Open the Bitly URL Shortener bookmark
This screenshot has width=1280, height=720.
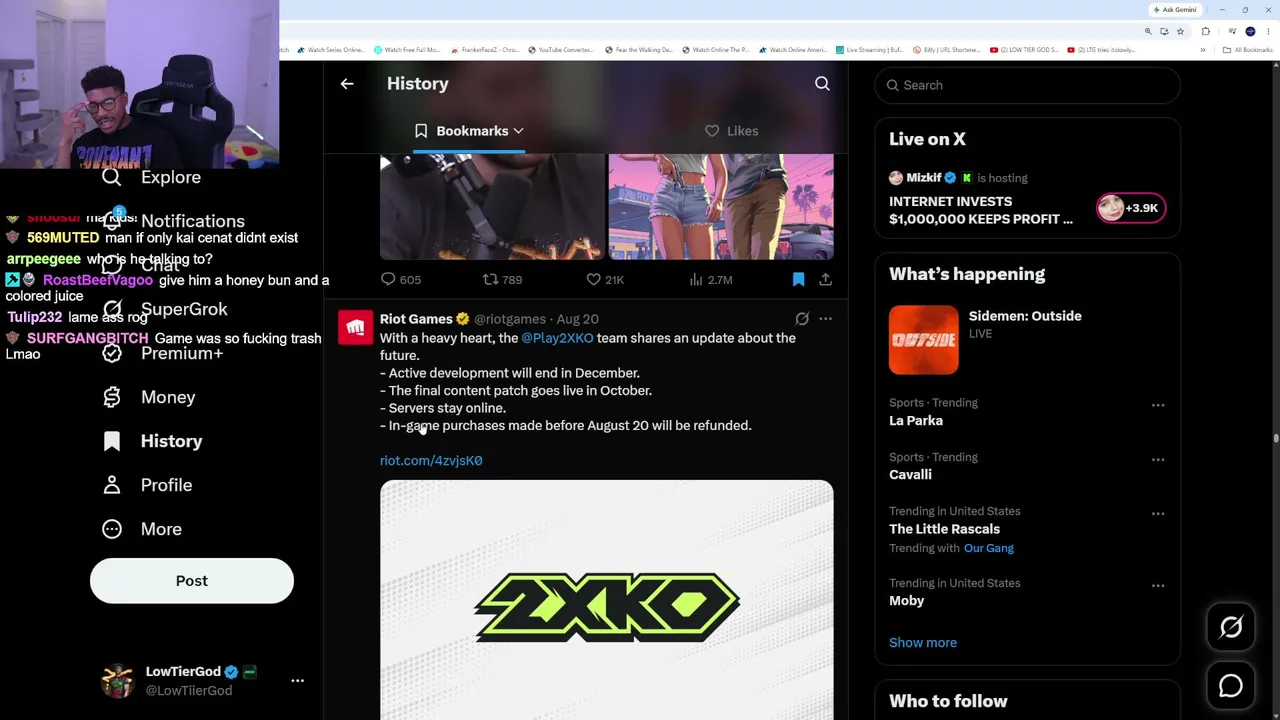pos(947,50)
